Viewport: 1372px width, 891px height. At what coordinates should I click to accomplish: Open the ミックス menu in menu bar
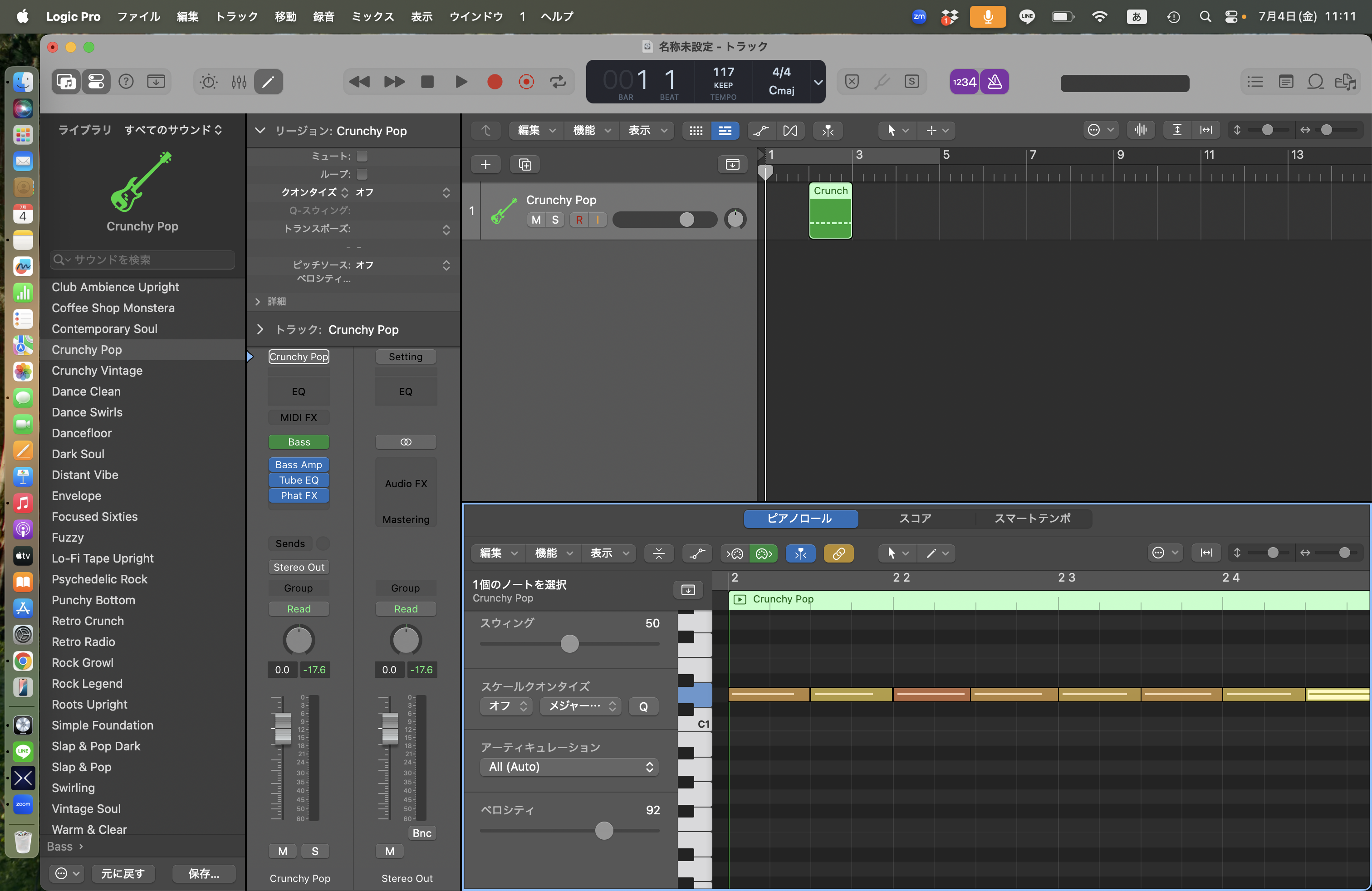click(x=373, y=16)
